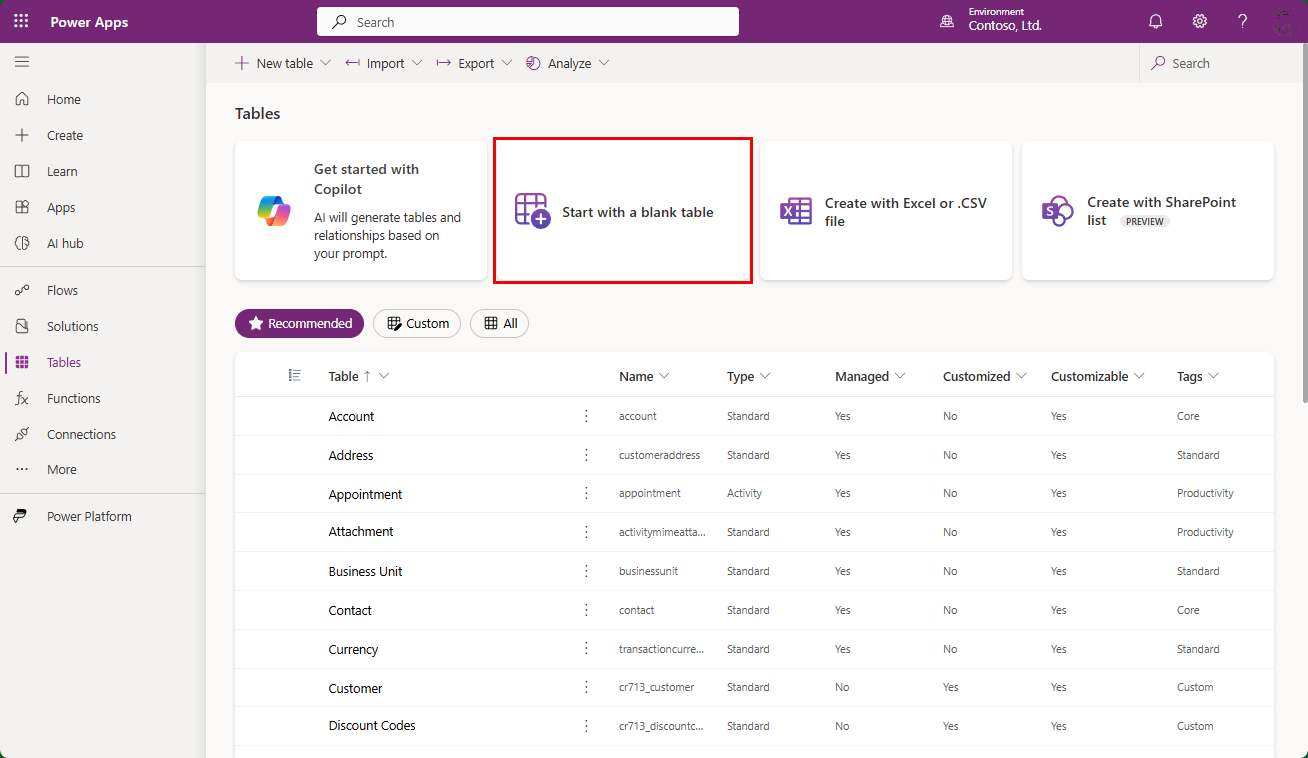
Task: Click the SharePoint list icon
Action: click(x=1058, y=211)
